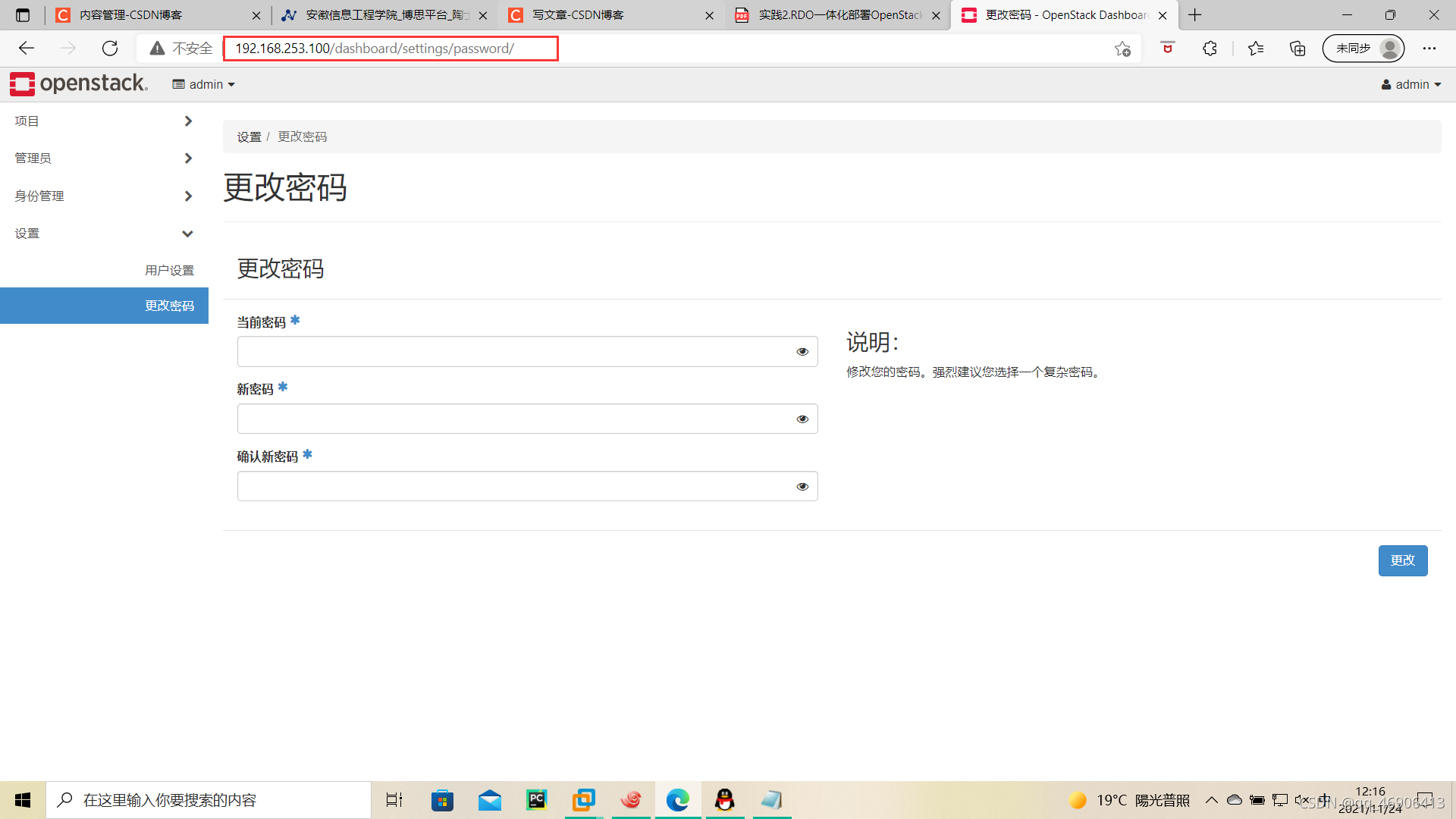Click the Microsoft Edge taskbar icon
This screenshot has height=819, width=1456.
(x=677, y=799)
